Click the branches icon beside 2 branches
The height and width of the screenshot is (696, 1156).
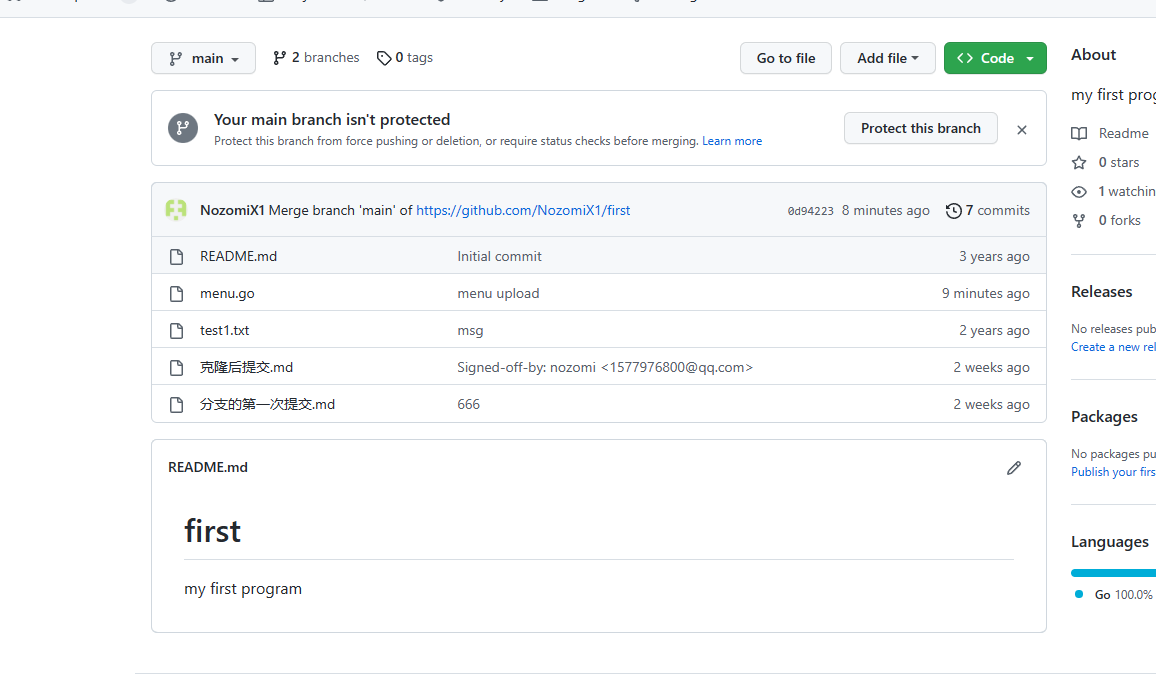pos(280,58)
